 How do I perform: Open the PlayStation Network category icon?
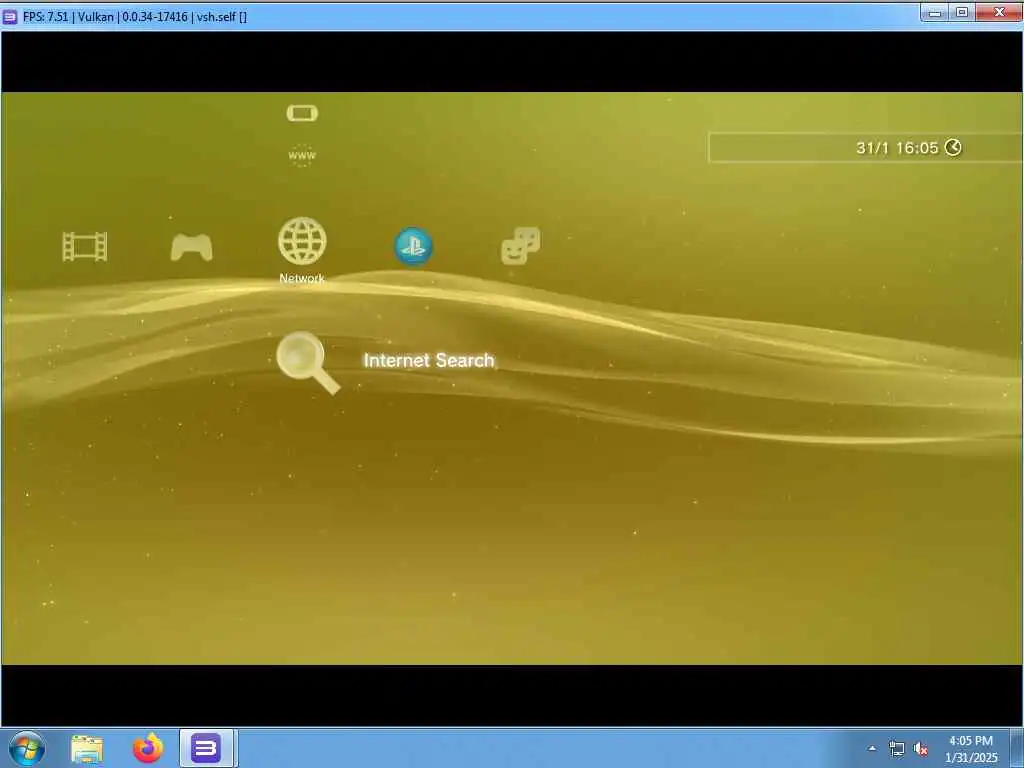click(x=413, y=246)
